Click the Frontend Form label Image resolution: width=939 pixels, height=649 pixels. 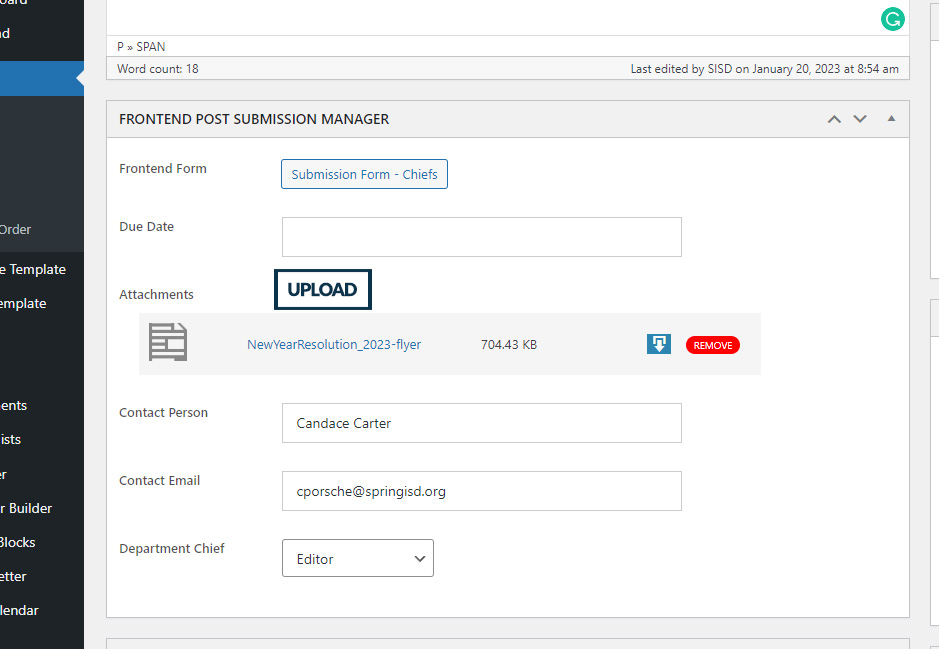pyautogui.click(x=163, y=169)
